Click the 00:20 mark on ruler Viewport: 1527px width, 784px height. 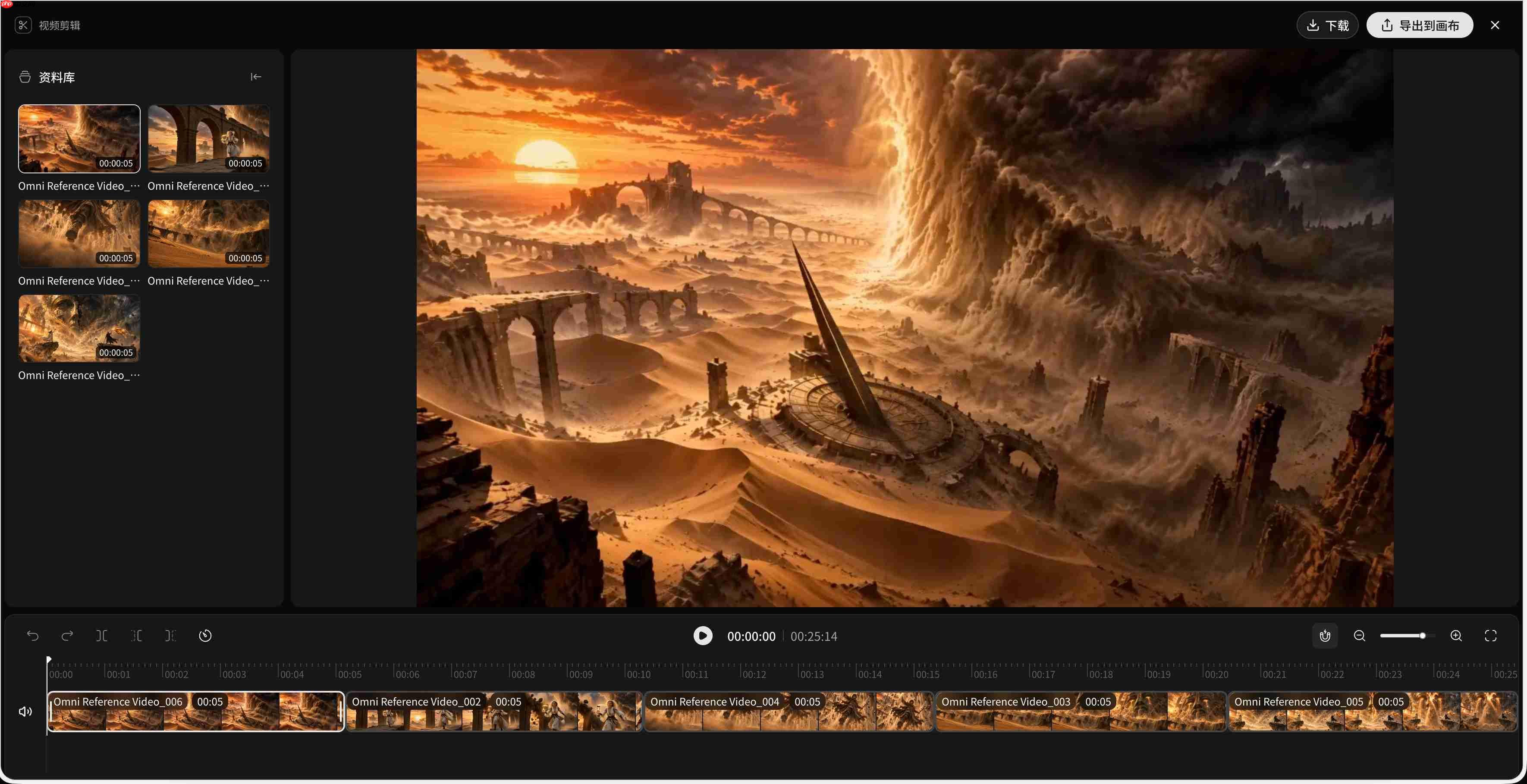1216,674
